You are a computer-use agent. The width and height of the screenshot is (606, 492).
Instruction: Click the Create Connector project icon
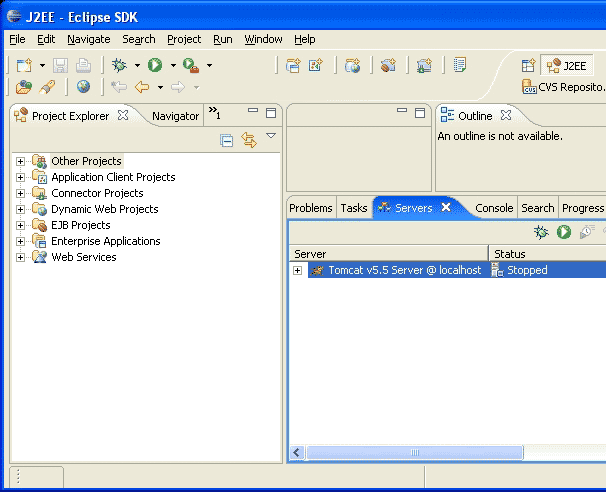pos(424,65)
